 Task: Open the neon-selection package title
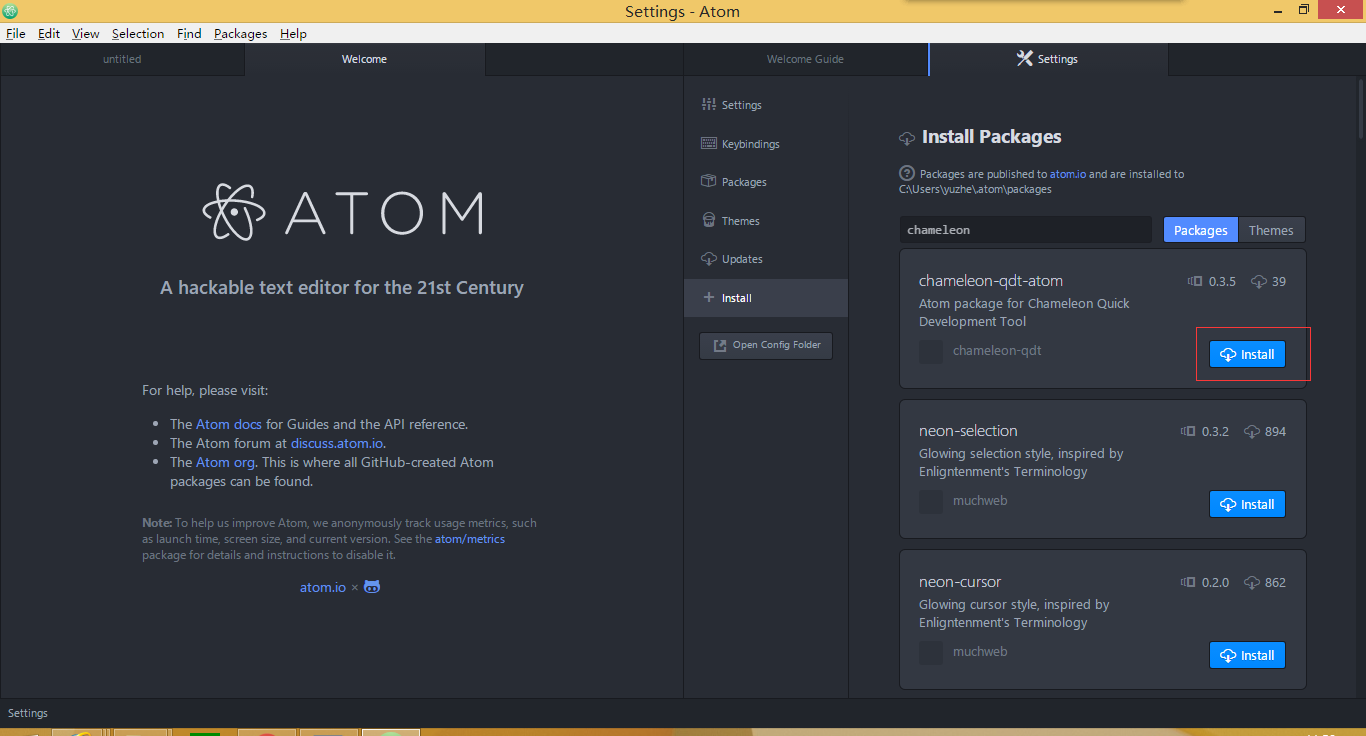click(x=968, y=431)
